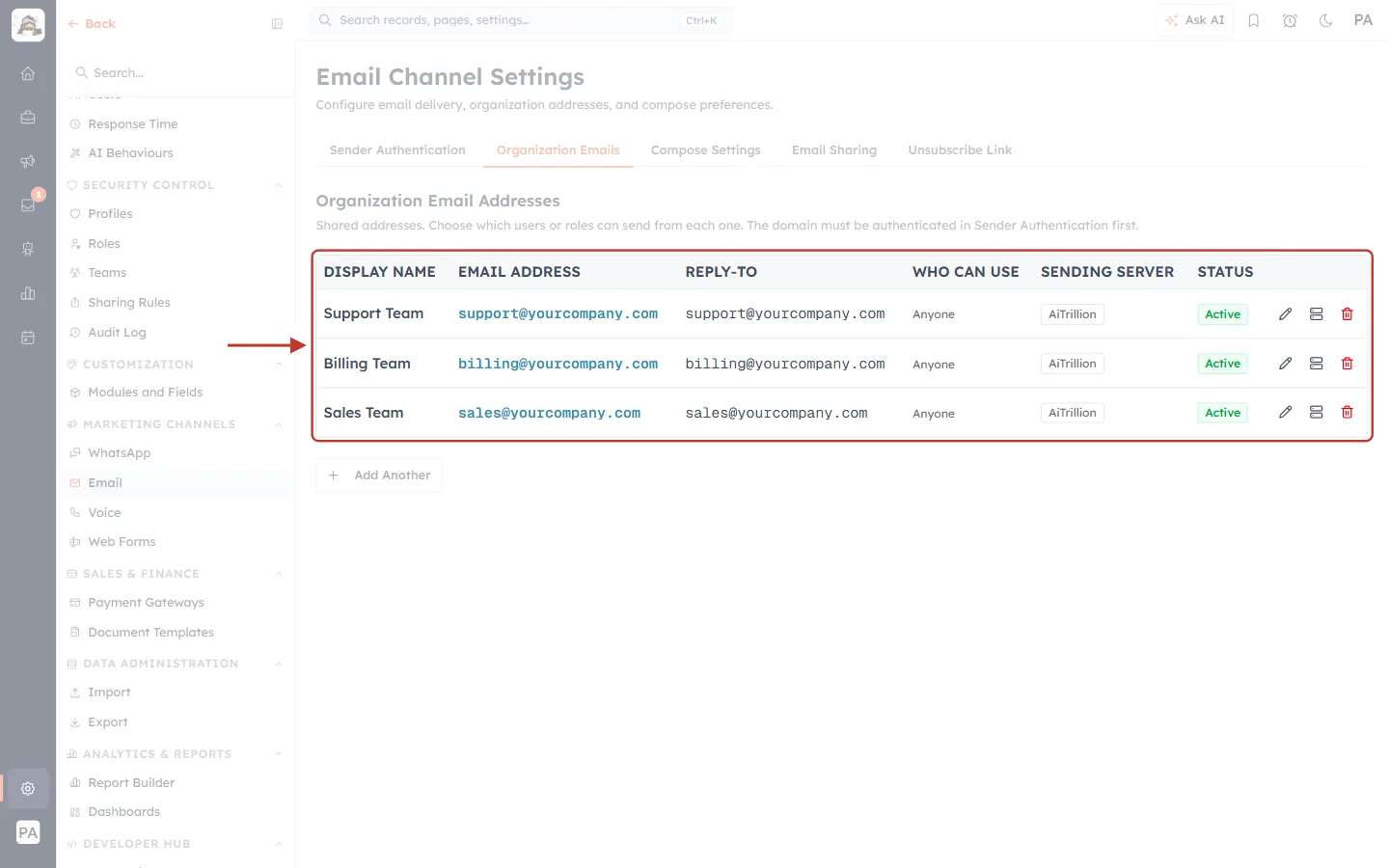Open the bar chart reports icon in rail
This screenshot has width=1389, height=868.
pos(28,293)
